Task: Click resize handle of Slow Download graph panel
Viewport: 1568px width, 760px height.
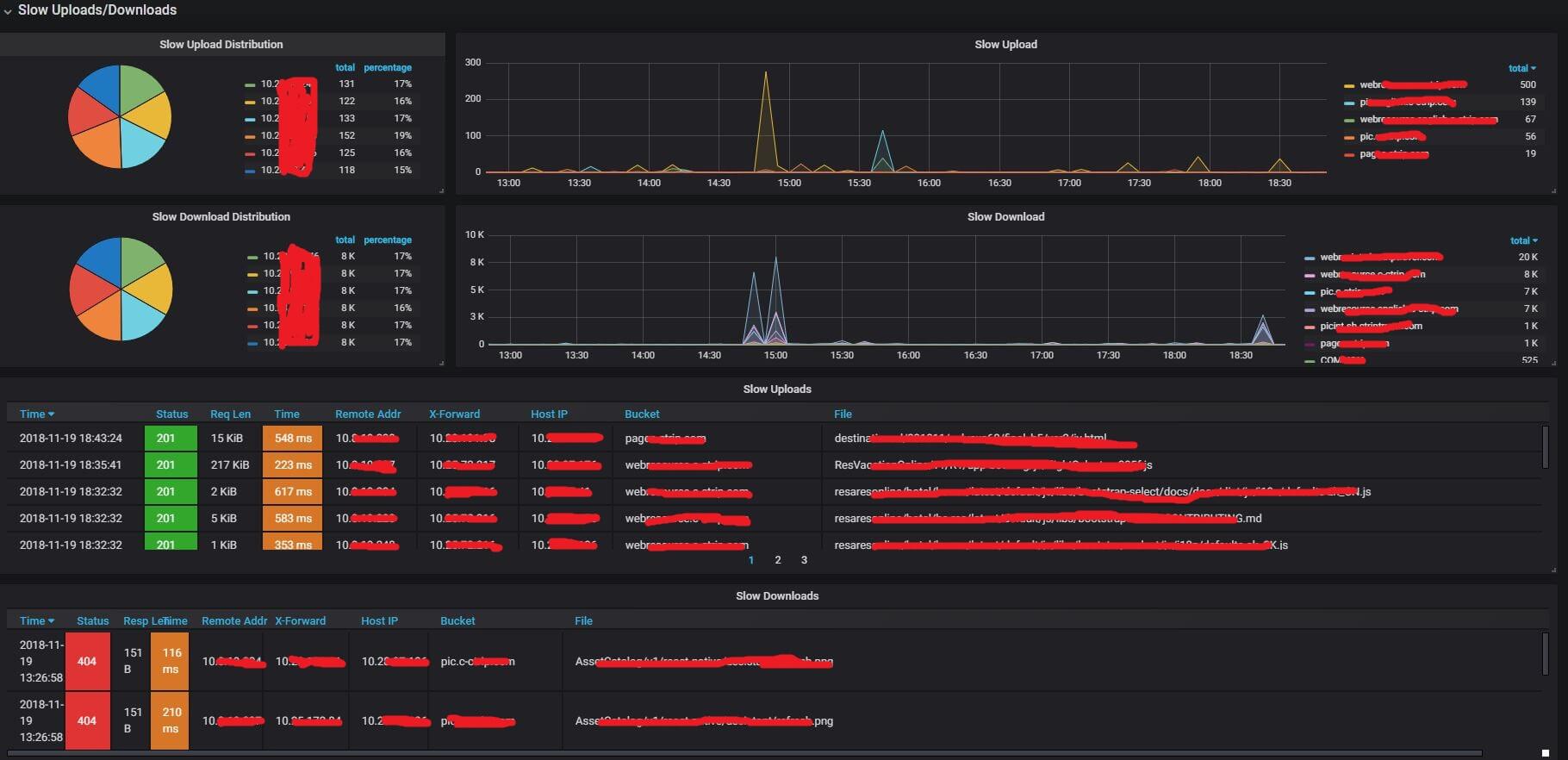Action: pos(1553,363)
